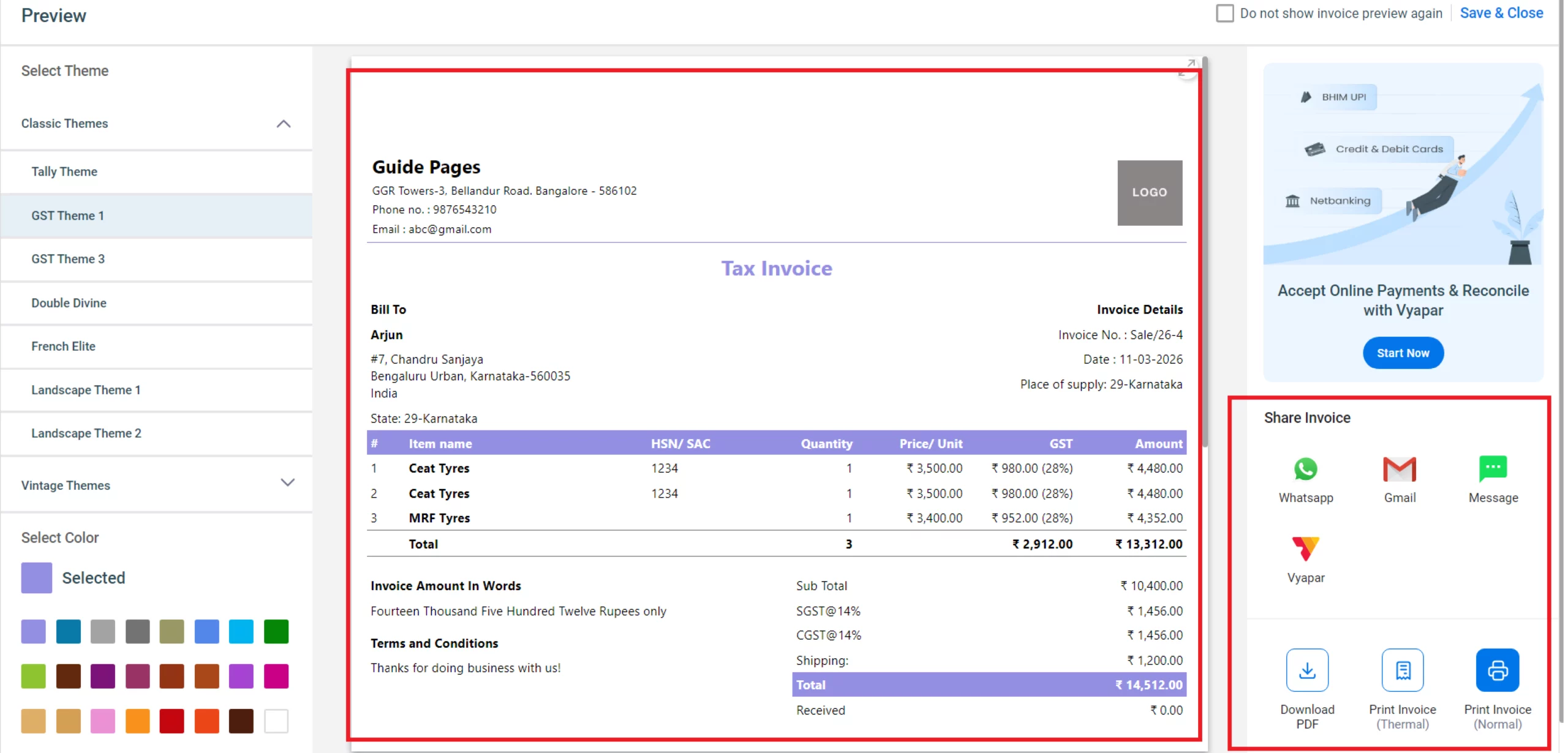Choose the green color swatch
This screenshot has width=1568, height=753.
click(276, 631)
